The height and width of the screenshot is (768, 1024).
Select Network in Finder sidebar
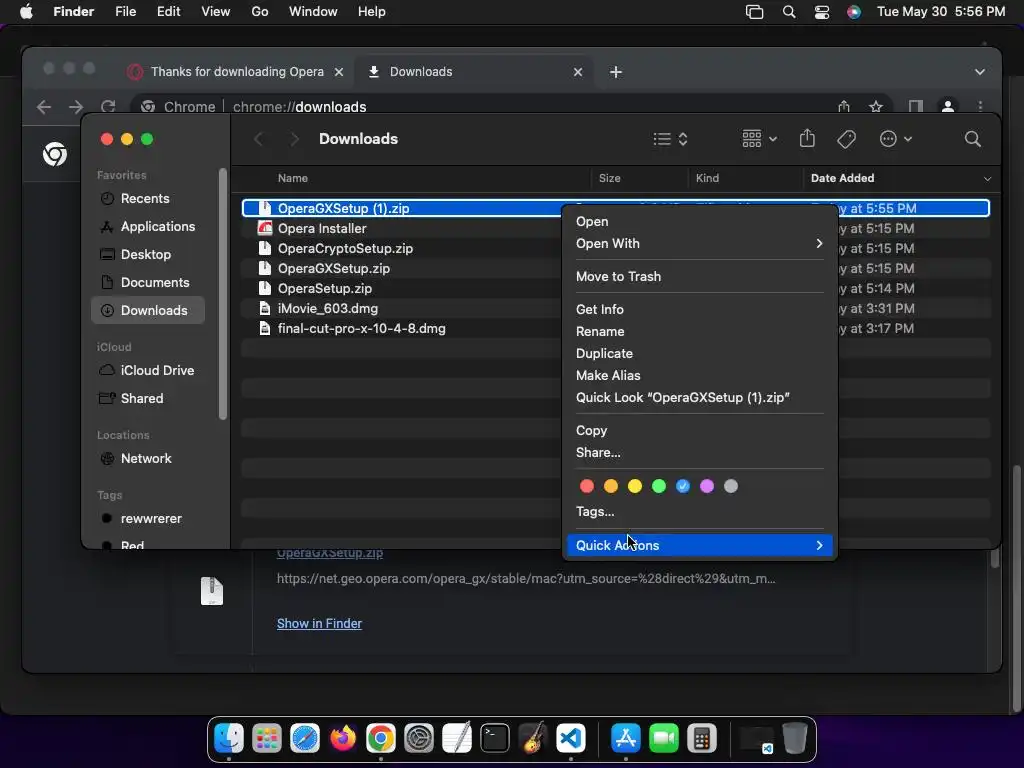(148, 458)
